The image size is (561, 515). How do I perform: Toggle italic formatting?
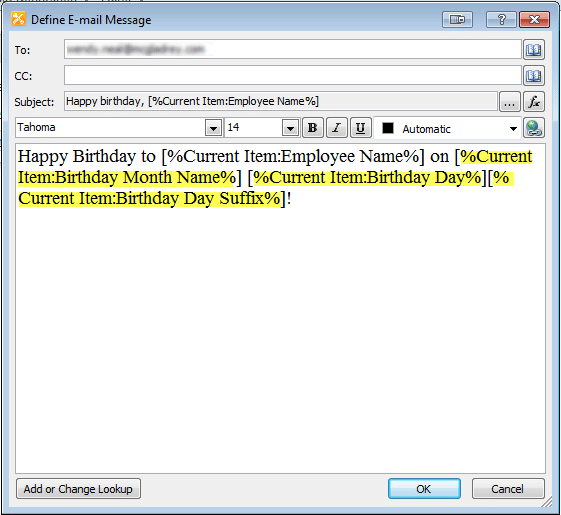(x=337, y=128)
